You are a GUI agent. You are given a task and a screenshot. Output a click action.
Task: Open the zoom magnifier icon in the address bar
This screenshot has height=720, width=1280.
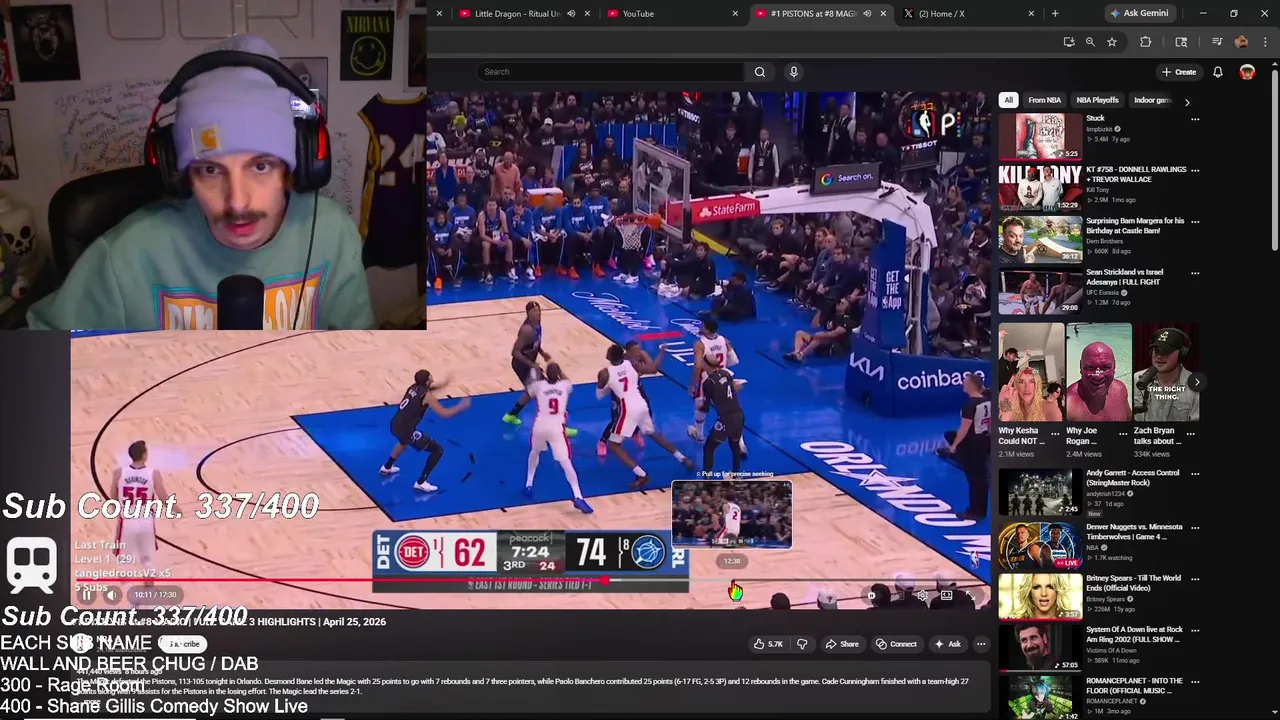click(x=1090, y=42)
